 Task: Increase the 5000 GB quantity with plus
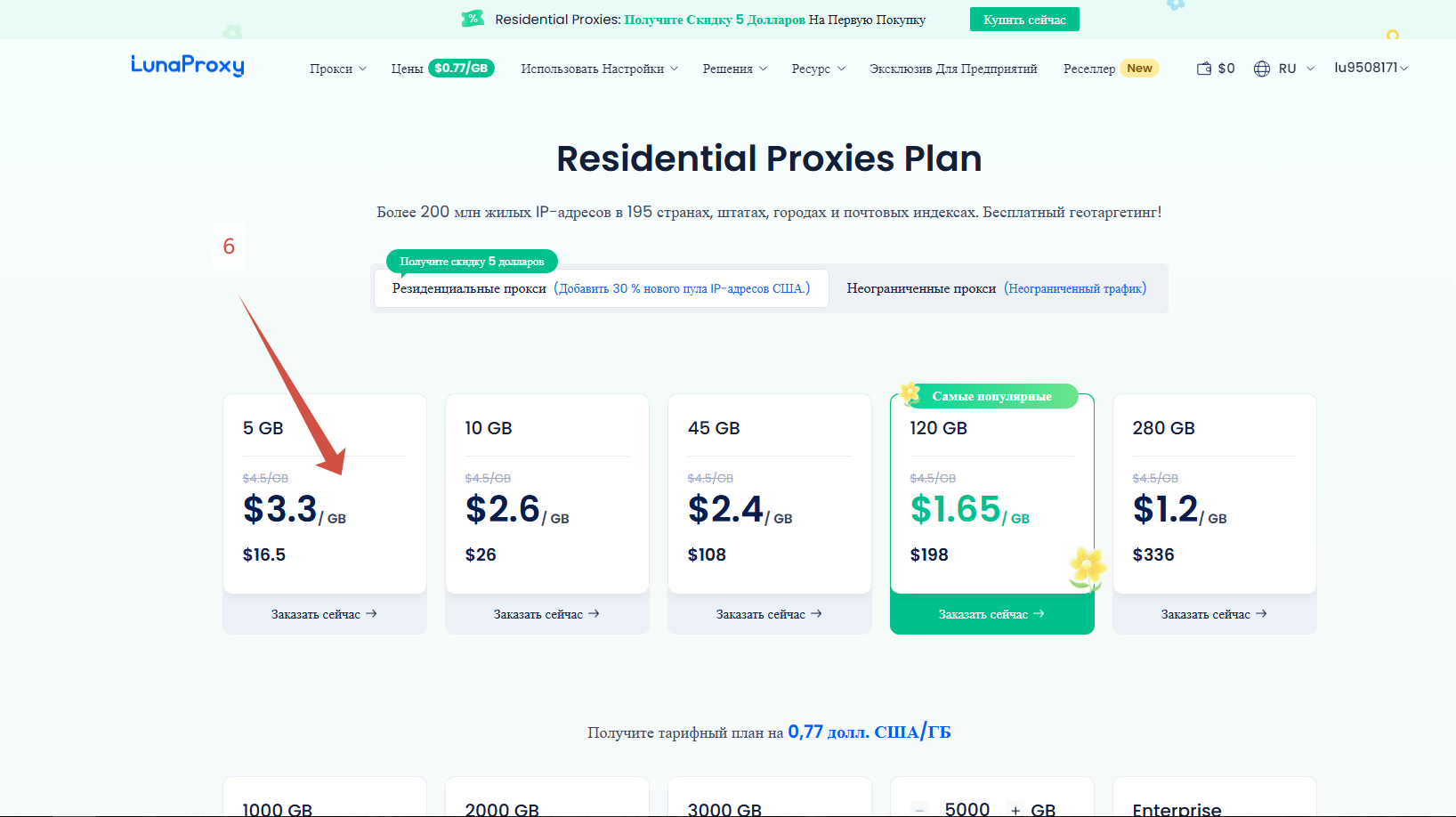[1015, 809]
